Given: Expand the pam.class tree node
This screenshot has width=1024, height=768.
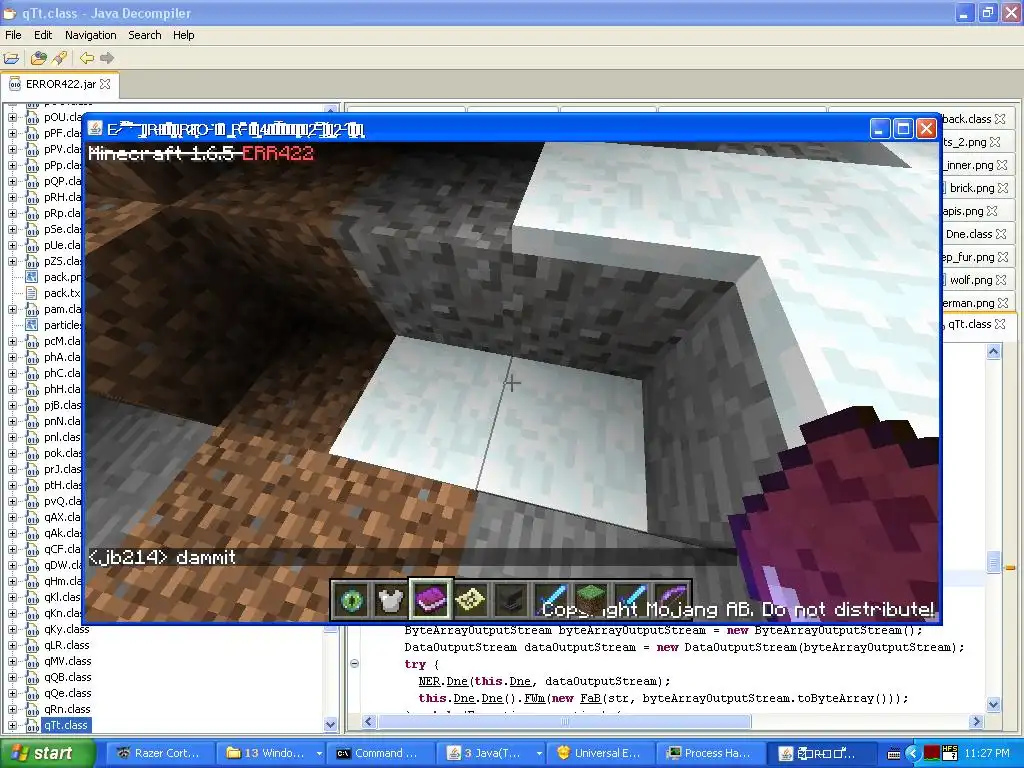Looking at the screenshot, I should (x=12, y=309).
